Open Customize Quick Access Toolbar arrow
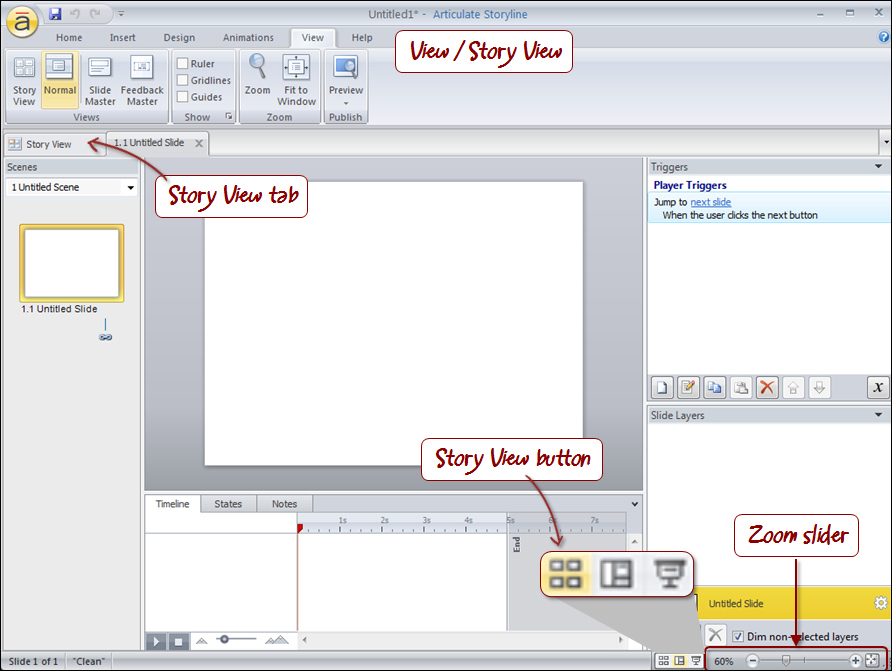This screenshot has width=892, height=671. coord(121,14)
